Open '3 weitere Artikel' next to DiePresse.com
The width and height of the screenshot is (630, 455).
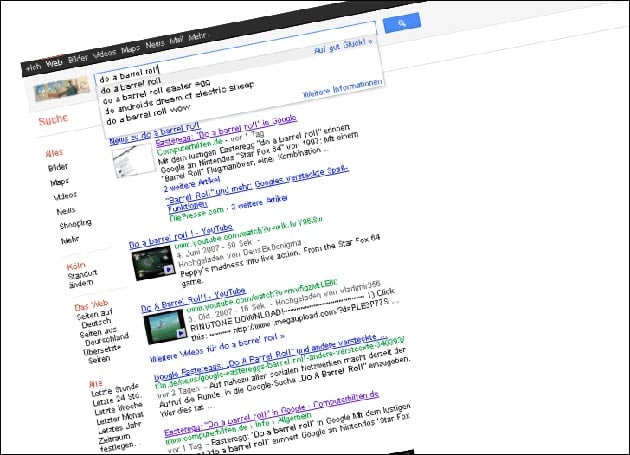258,203
